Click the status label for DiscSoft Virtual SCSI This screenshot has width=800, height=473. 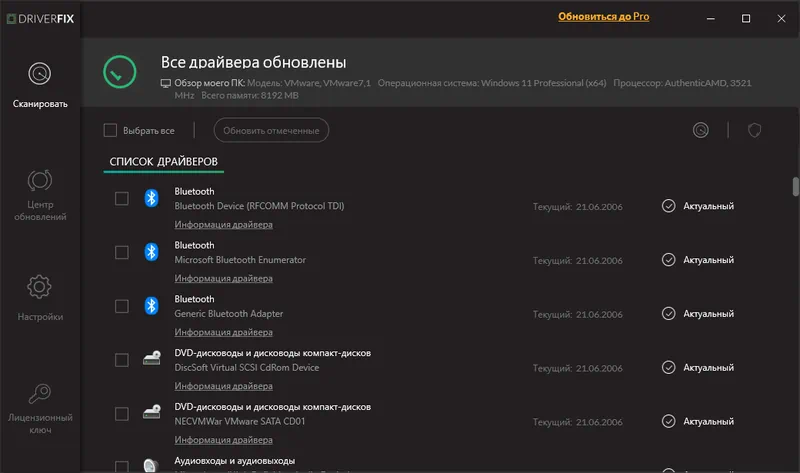pos(709,367)
